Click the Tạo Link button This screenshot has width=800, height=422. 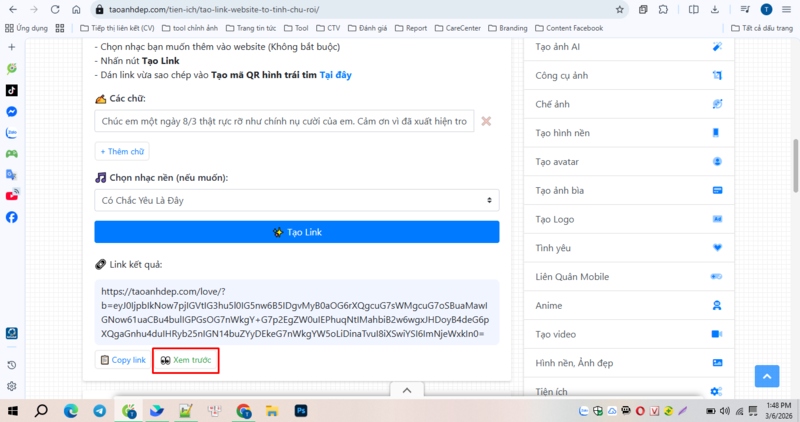click(297, 232)
